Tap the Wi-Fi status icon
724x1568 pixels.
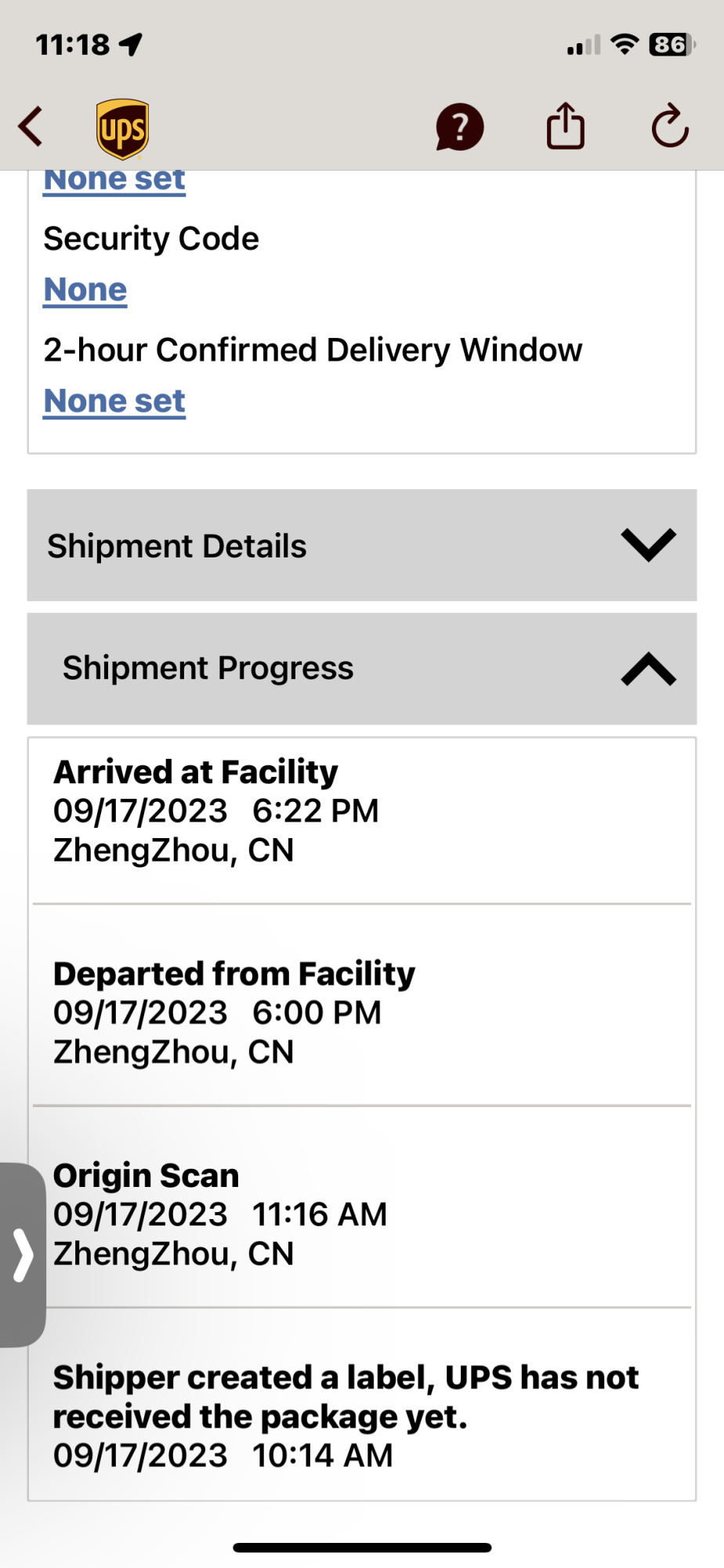(x=624, y=45)
